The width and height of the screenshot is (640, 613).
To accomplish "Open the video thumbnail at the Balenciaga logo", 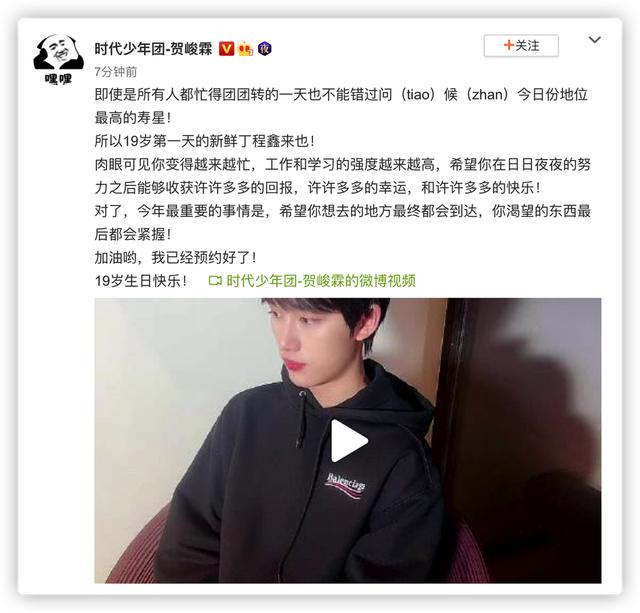I will [x=345, y=485].
